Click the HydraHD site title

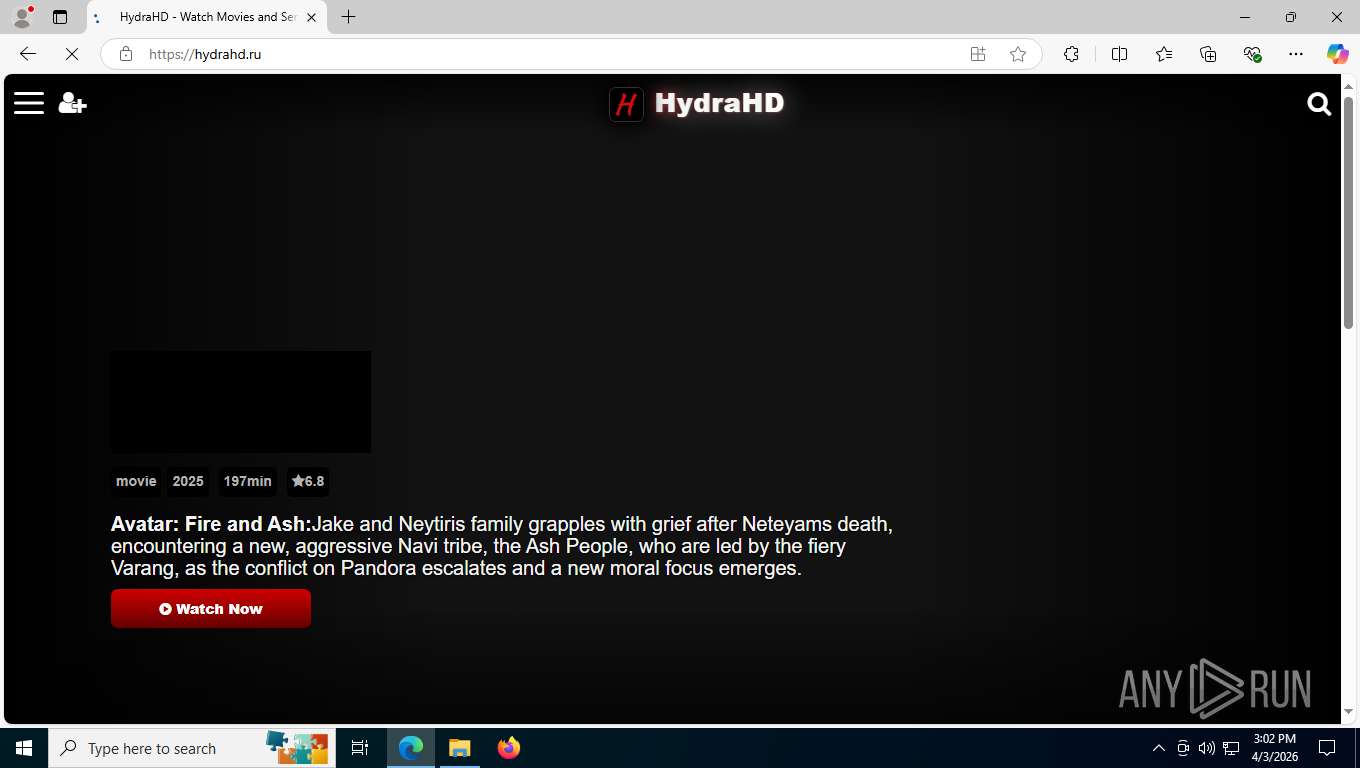(719, 103)
